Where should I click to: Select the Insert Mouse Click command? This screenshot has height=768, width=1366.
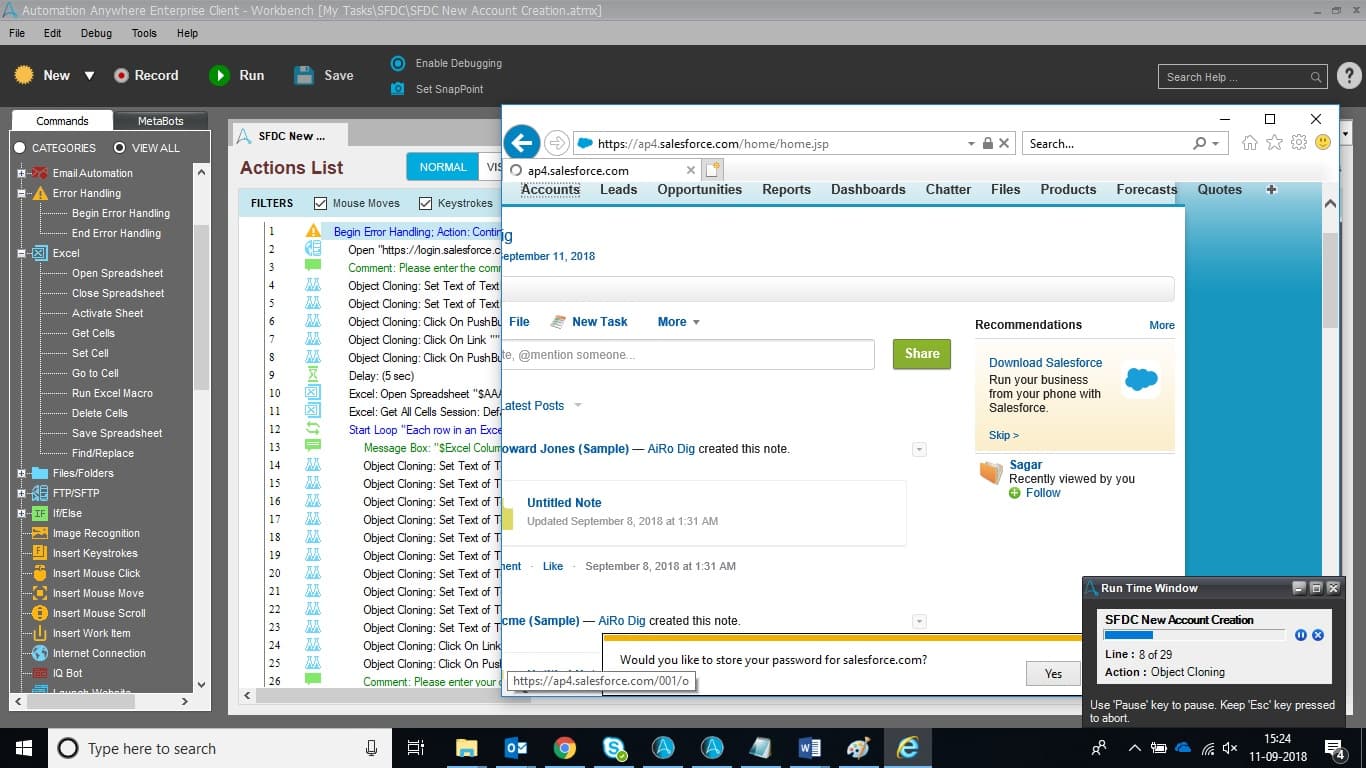coord(96,573)
